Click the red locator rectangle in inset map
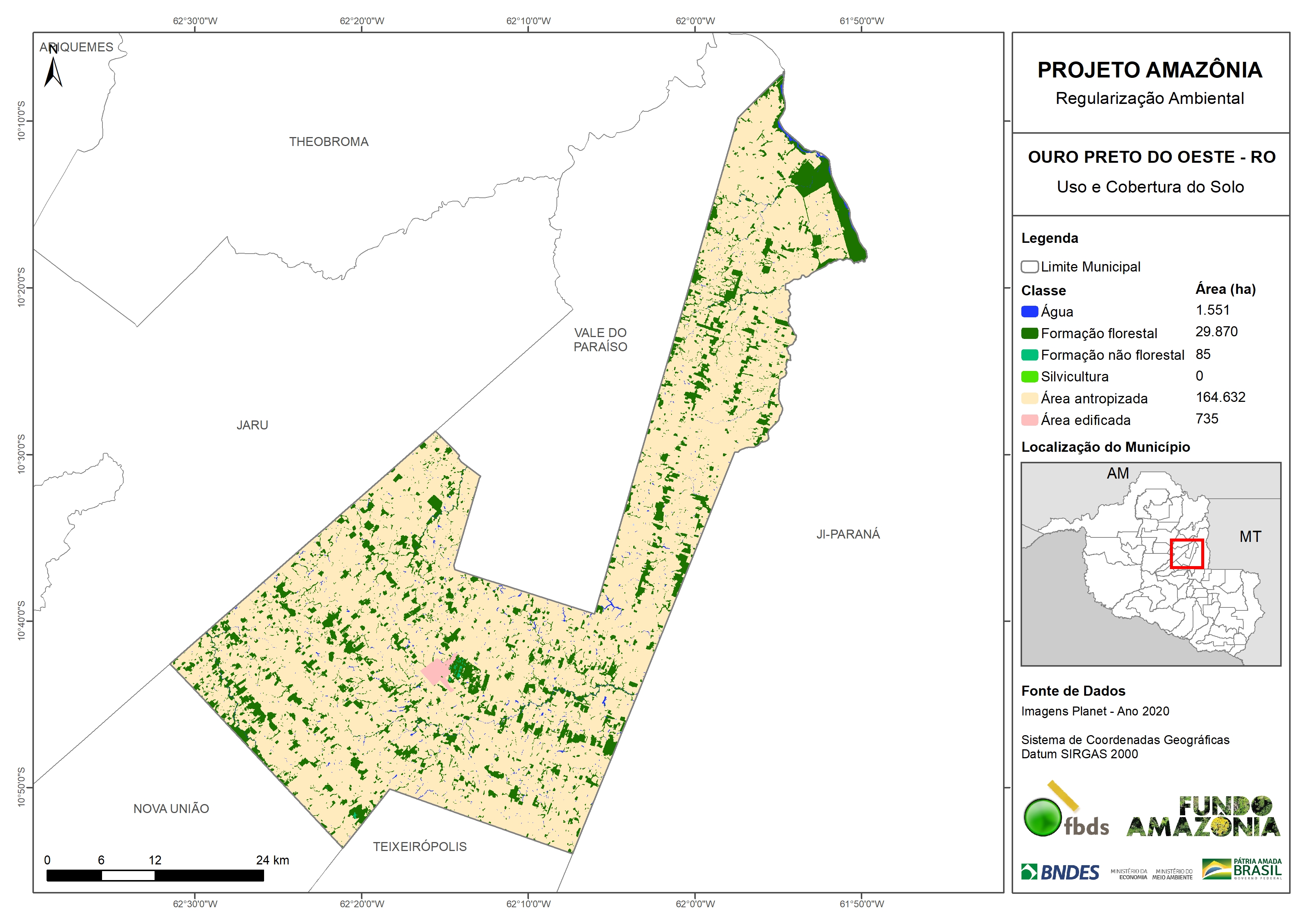1307x924 pixels. coord(1186,553)
